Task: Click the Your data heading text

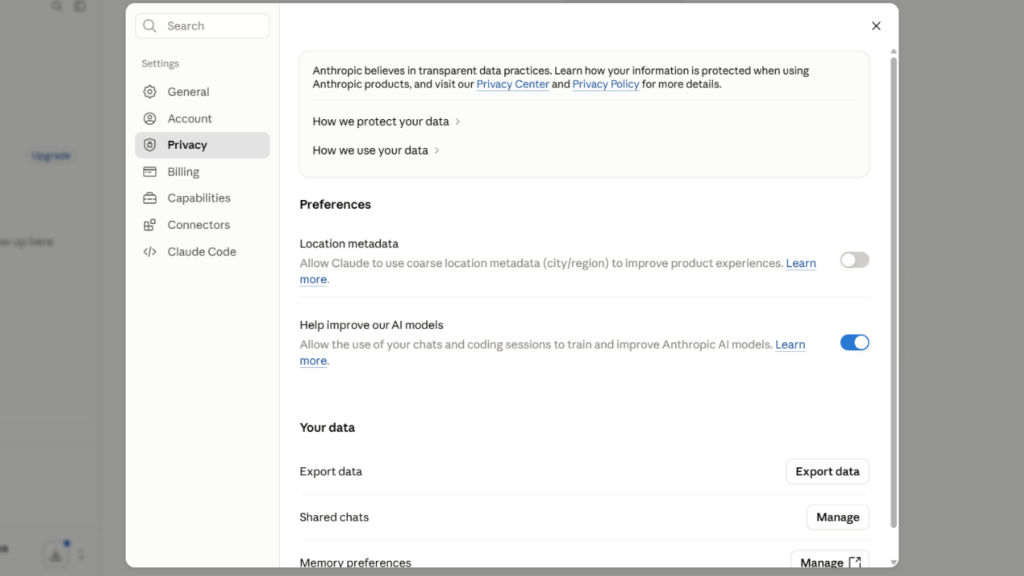Action: click(327, 428)
